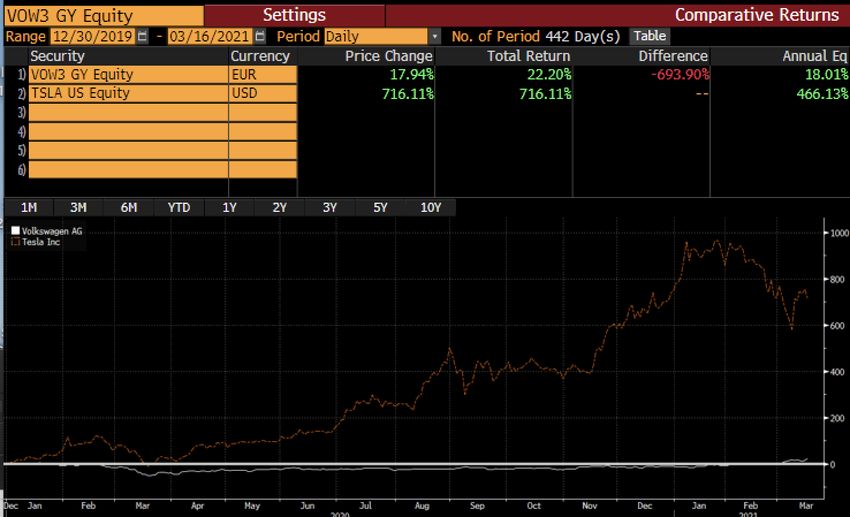The height and width of the screenshot is (517, 850).
Task: Set chart range to 3M
Action: (x=79, y=208)
